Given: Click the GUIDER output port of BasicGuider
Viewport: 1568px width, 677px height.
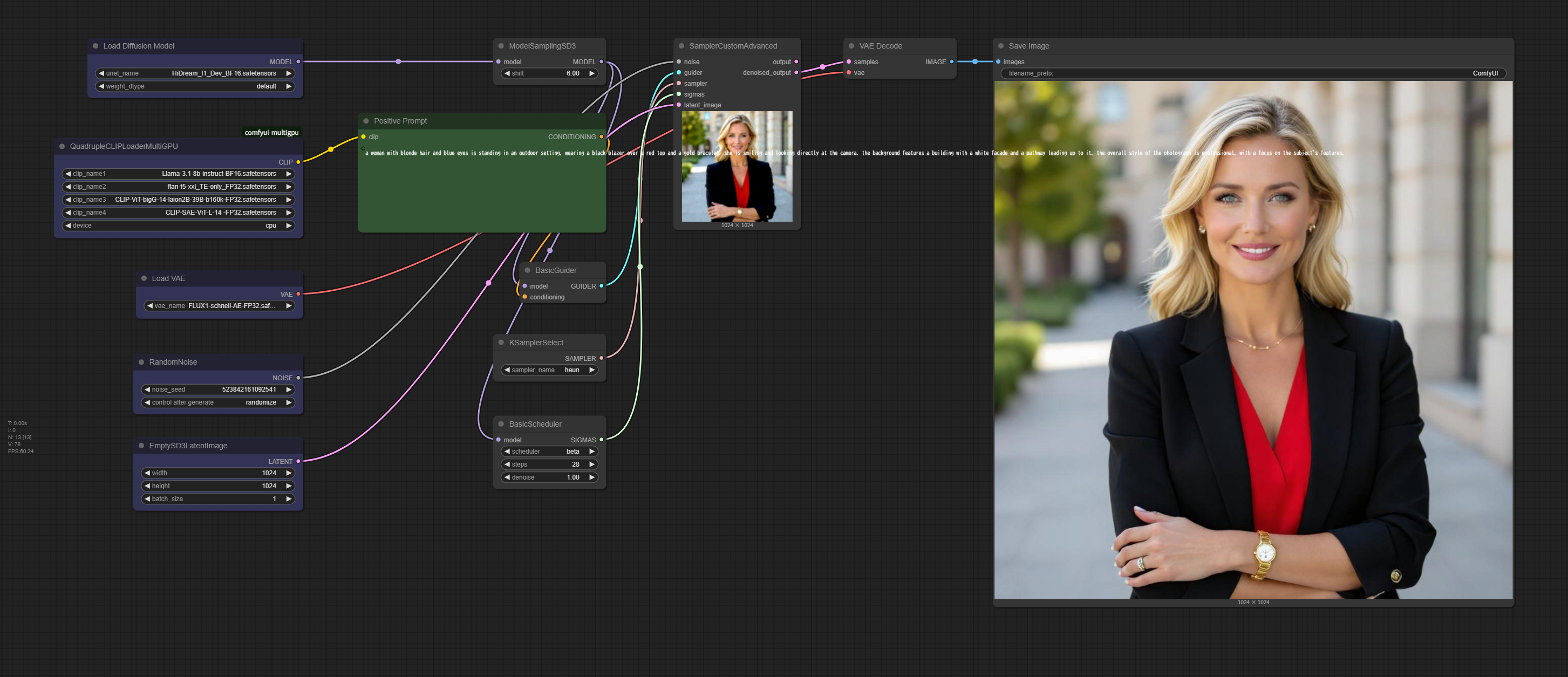Looking at the screenshot, I should 602,286.
